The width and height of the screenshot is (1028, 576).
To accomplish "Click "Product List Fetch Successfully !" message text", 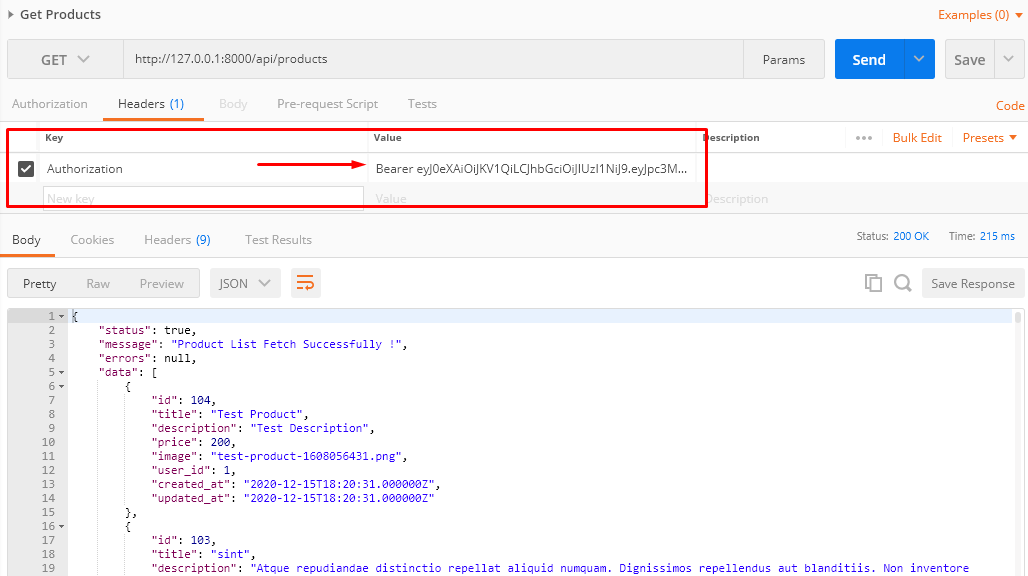I will 287,344.
